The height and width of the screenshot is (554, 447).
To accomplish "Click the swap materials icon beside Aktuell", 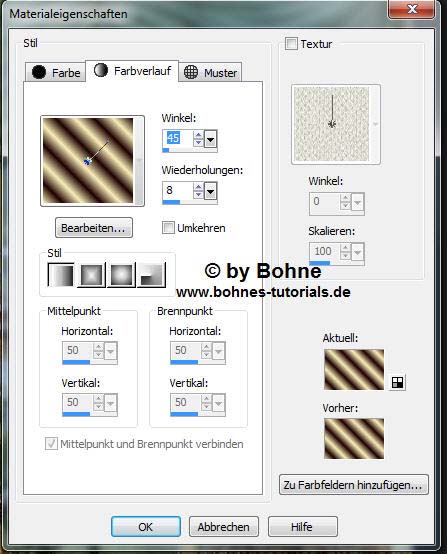I will 397,382.
